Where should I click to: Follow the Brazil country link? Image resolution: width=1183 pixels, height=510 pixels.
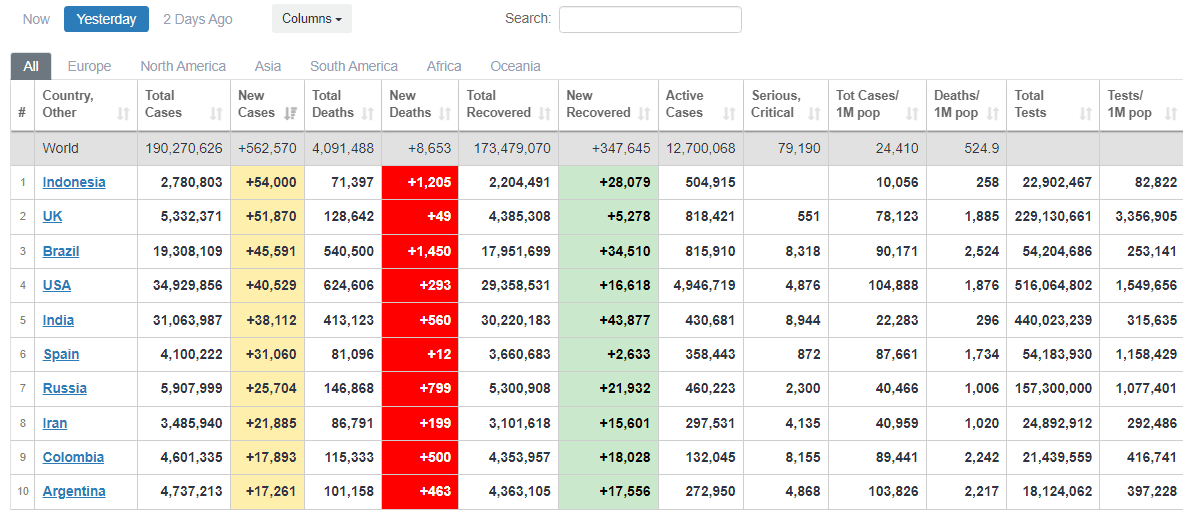tap(61, 251)
